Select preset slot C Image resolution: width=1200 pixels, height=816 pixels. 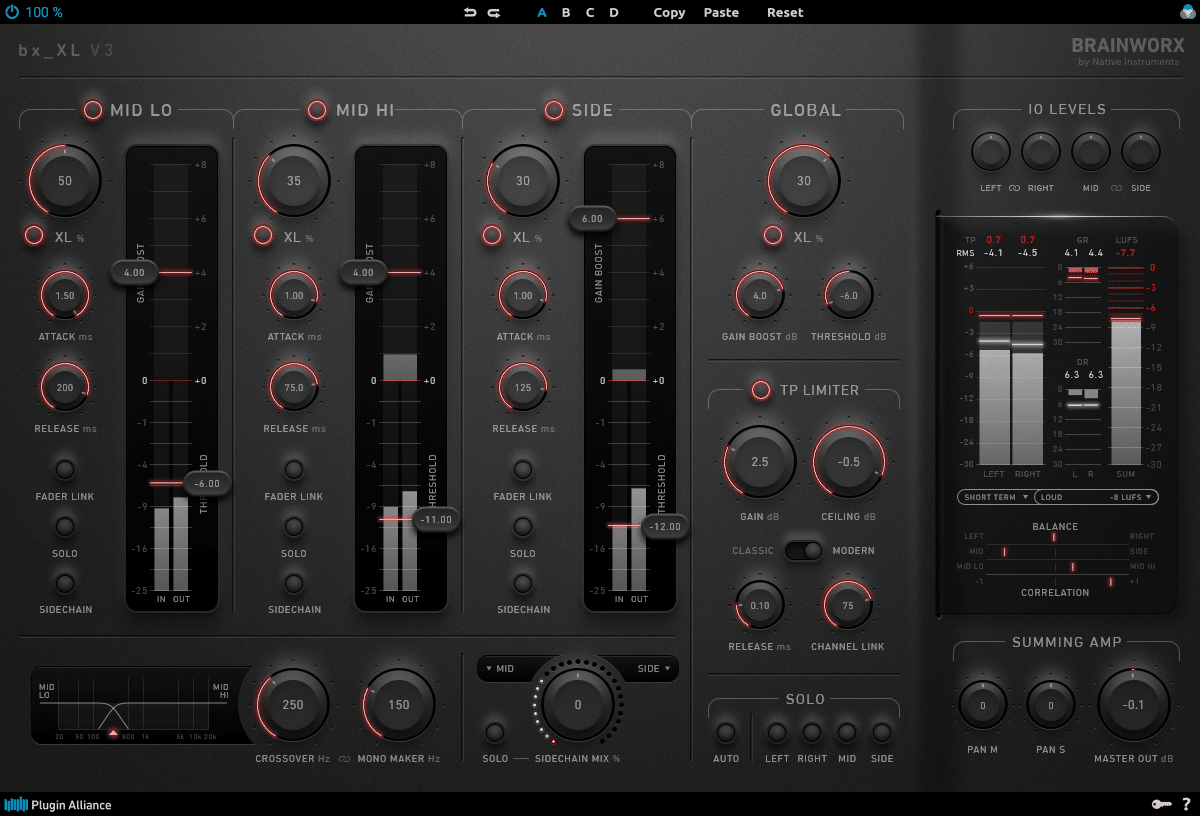(x=590, y=12)
